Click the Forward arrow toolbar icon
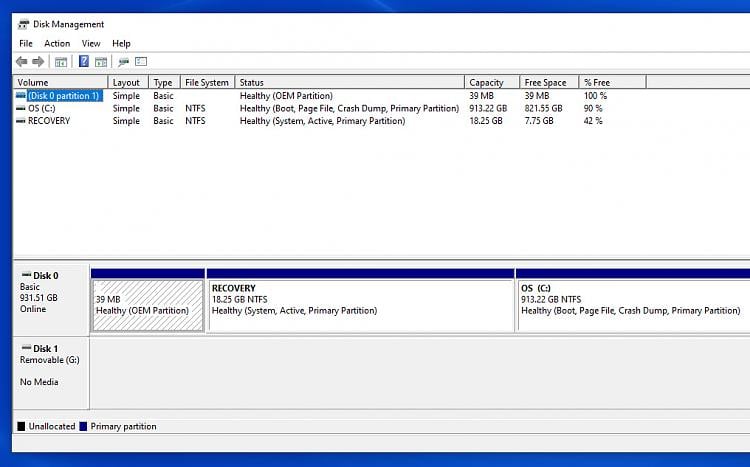The width and height of the screenshot is (750, 467). (38, 61)
